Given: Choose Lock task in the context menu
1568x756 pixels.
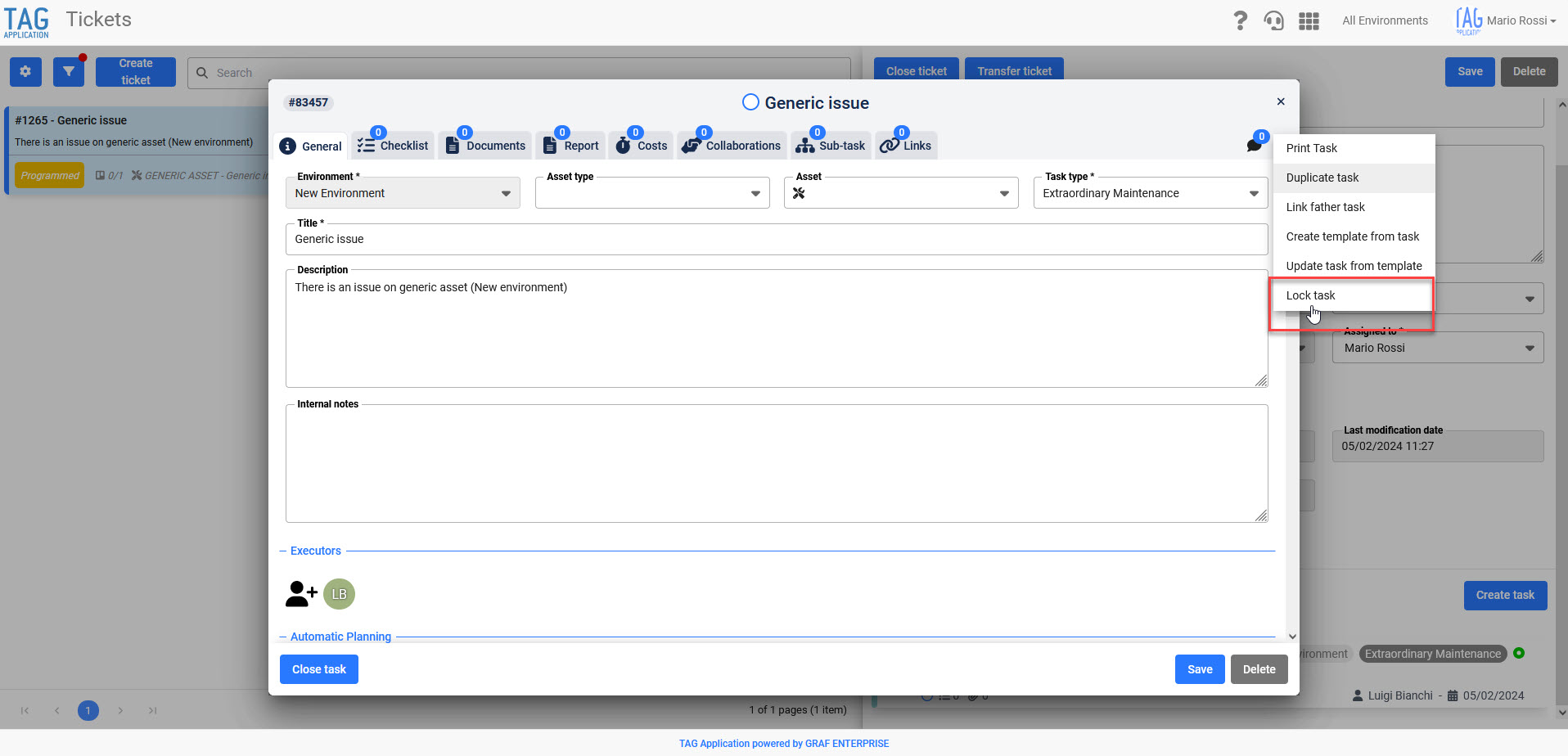Looking at the screenshot, I should pos(1310,295).
